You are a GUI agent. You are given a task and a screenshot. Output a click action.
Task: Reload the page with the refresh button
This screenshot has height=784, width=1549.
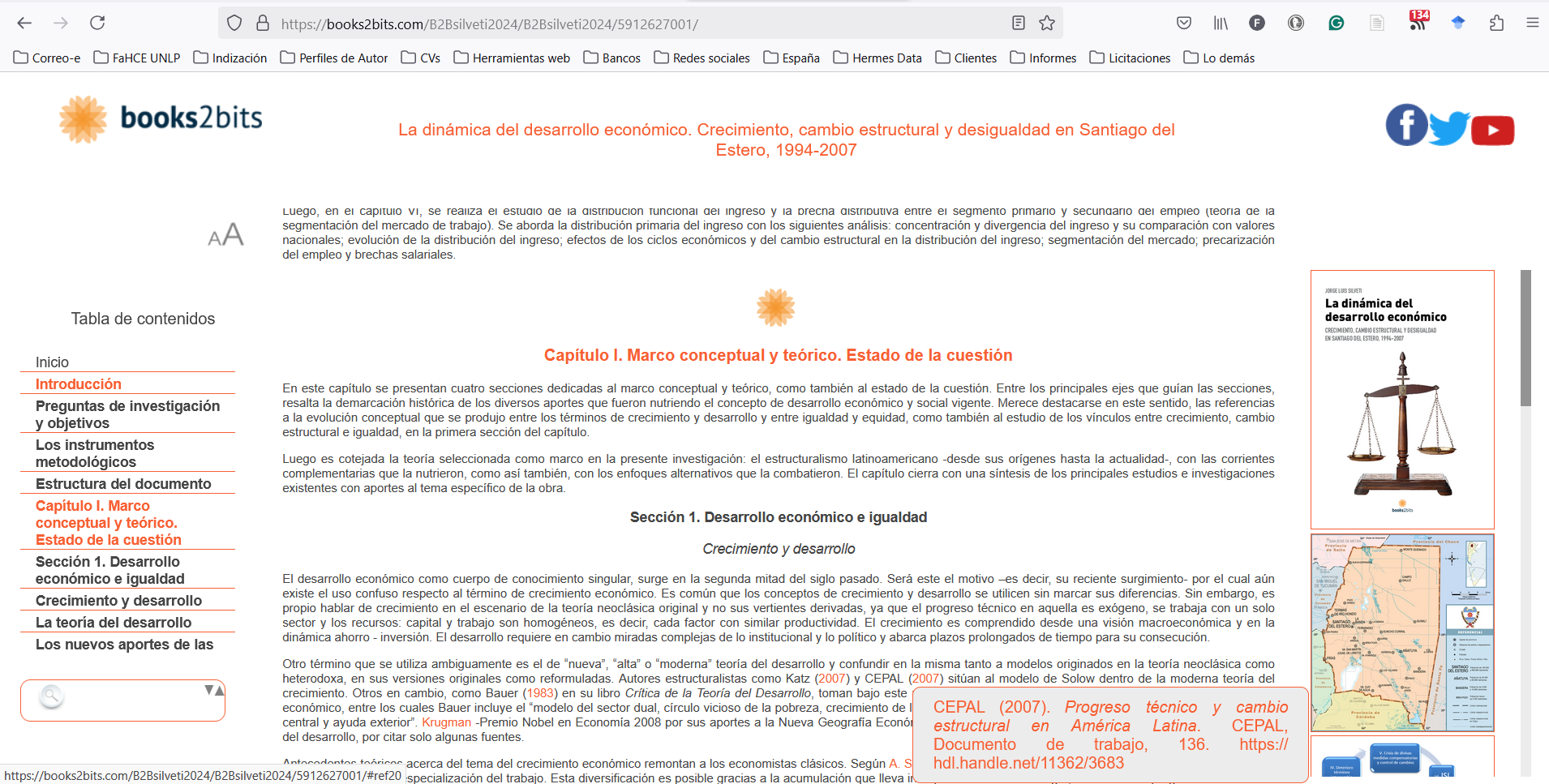[x=97, y=24]
